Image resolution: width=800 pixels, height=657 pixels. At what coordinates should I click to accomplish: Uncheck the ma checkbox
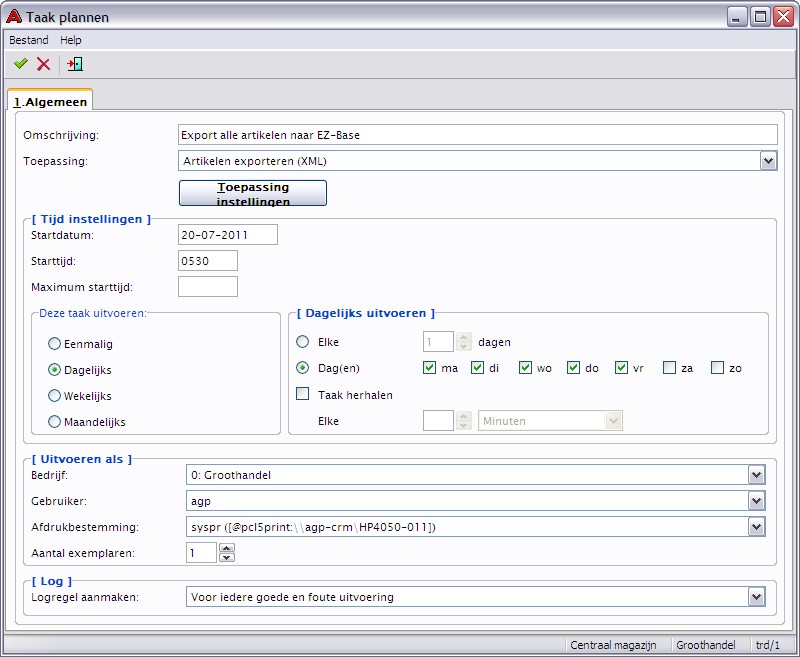tap(430, 368)
